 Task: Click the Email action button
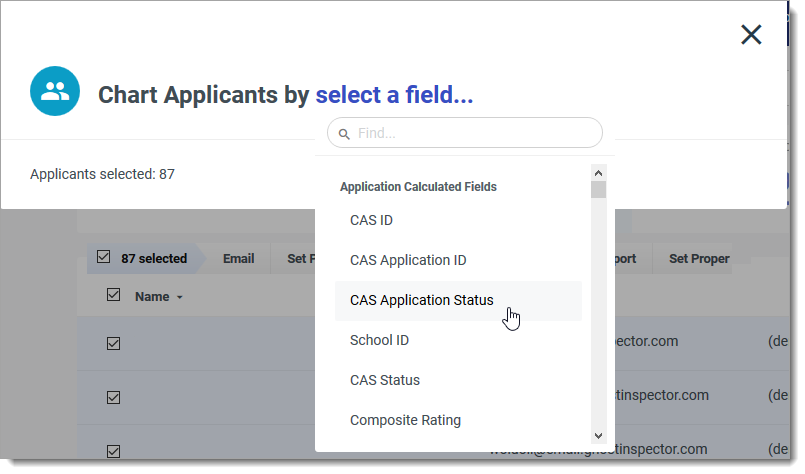pos(238,259)
